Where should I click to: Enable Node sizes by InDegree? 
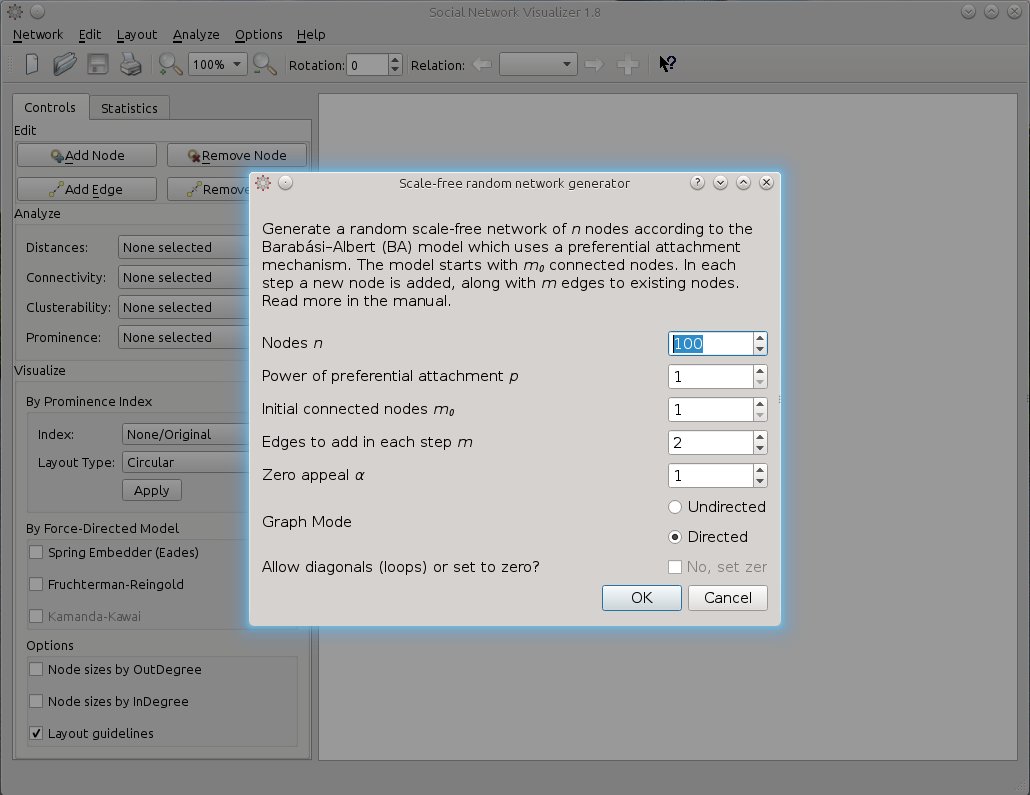(x=36, y=702)
